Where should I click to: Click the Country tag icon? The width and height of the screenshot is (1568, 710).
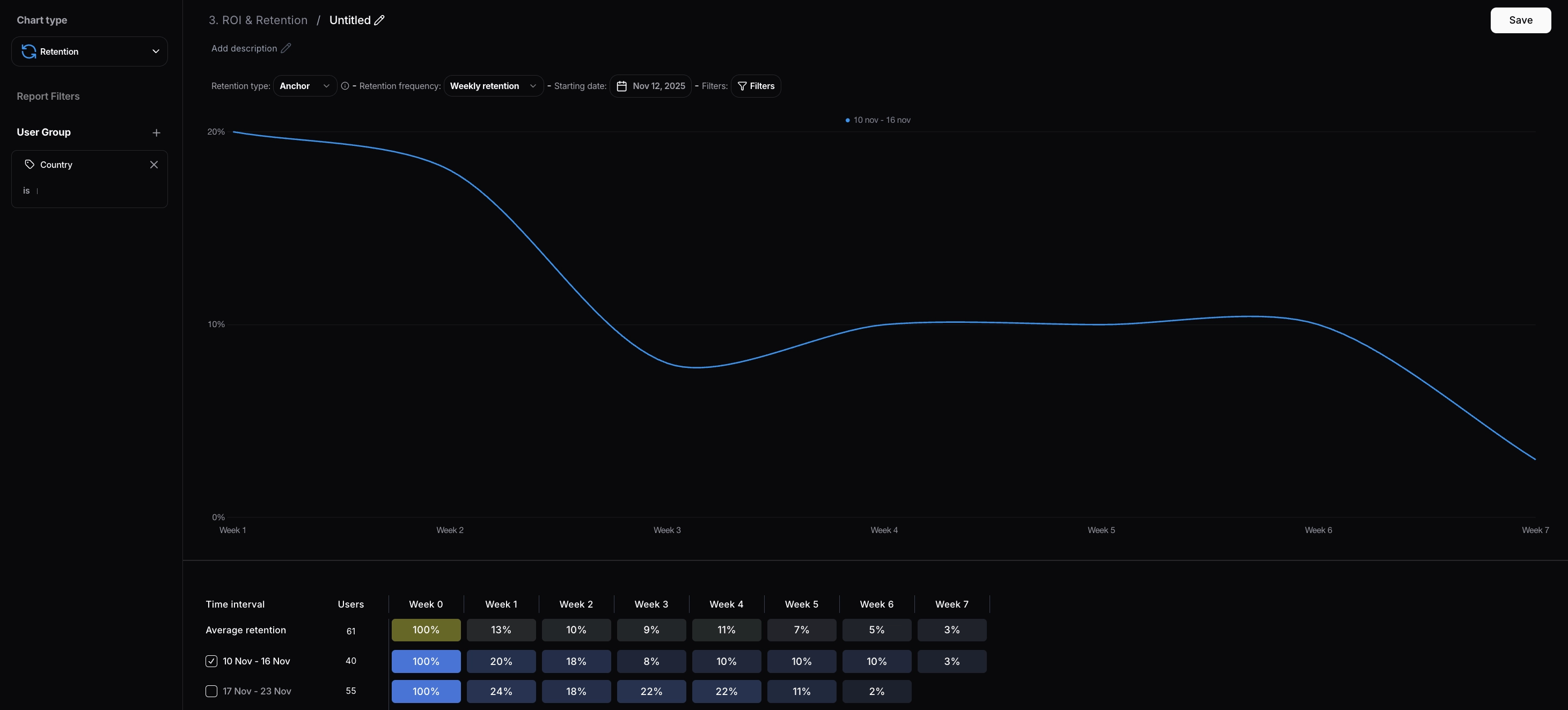29,164
